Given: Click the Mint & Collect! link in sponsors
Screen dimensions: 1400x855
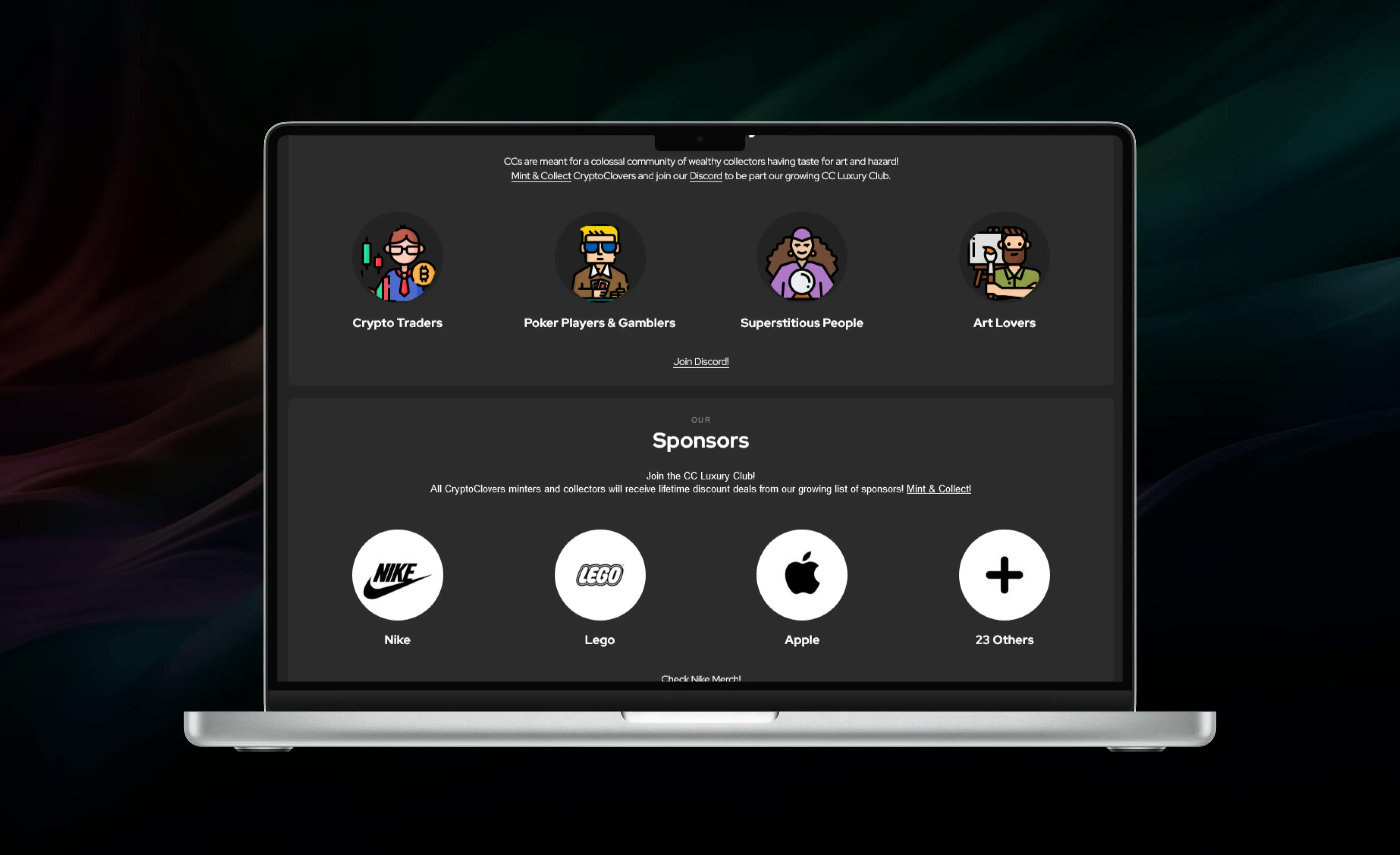Looking at the screenshot, I should 938,489.
